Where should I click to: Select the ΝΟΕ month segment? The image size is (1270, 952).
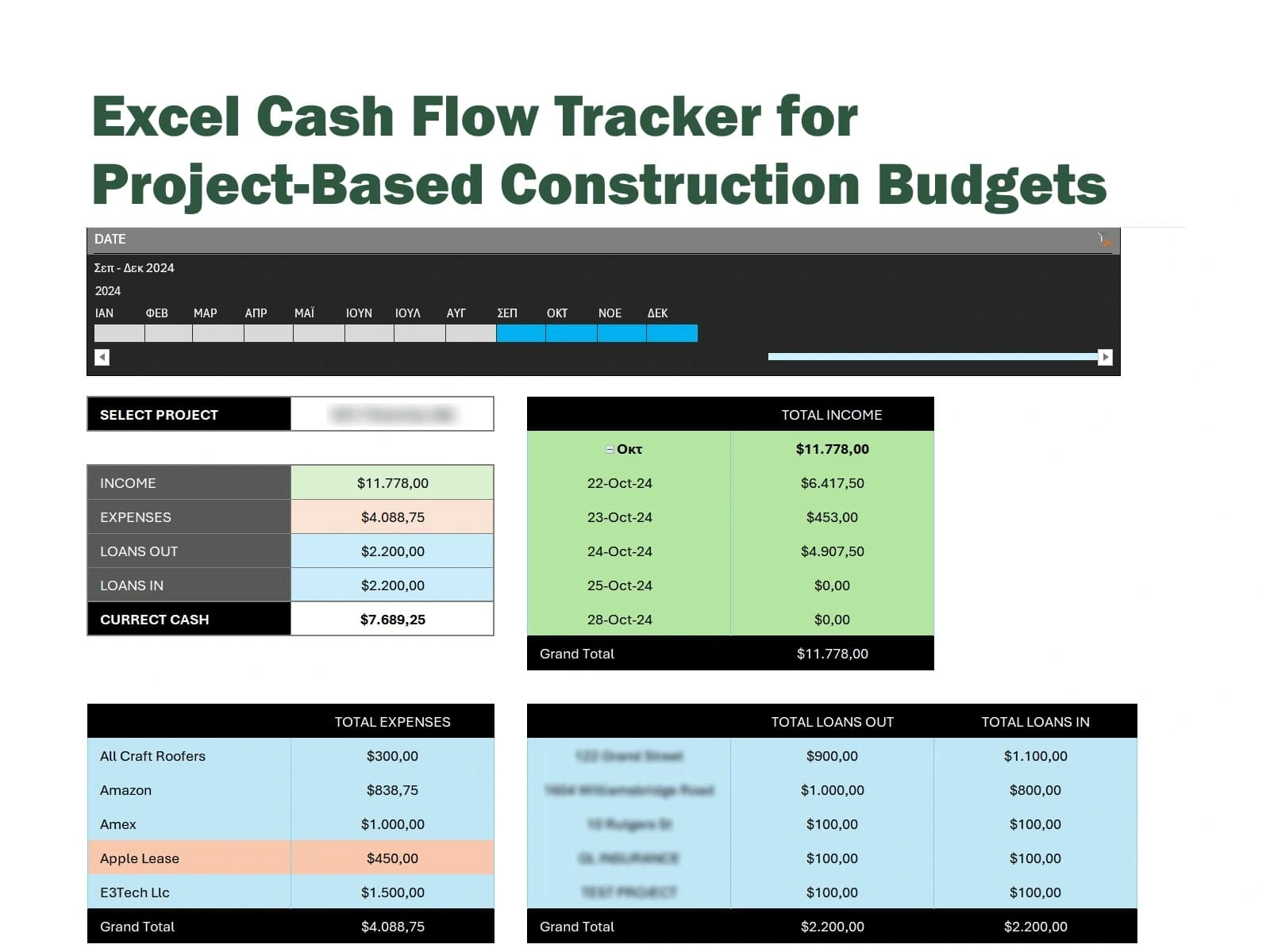[622, 333]
